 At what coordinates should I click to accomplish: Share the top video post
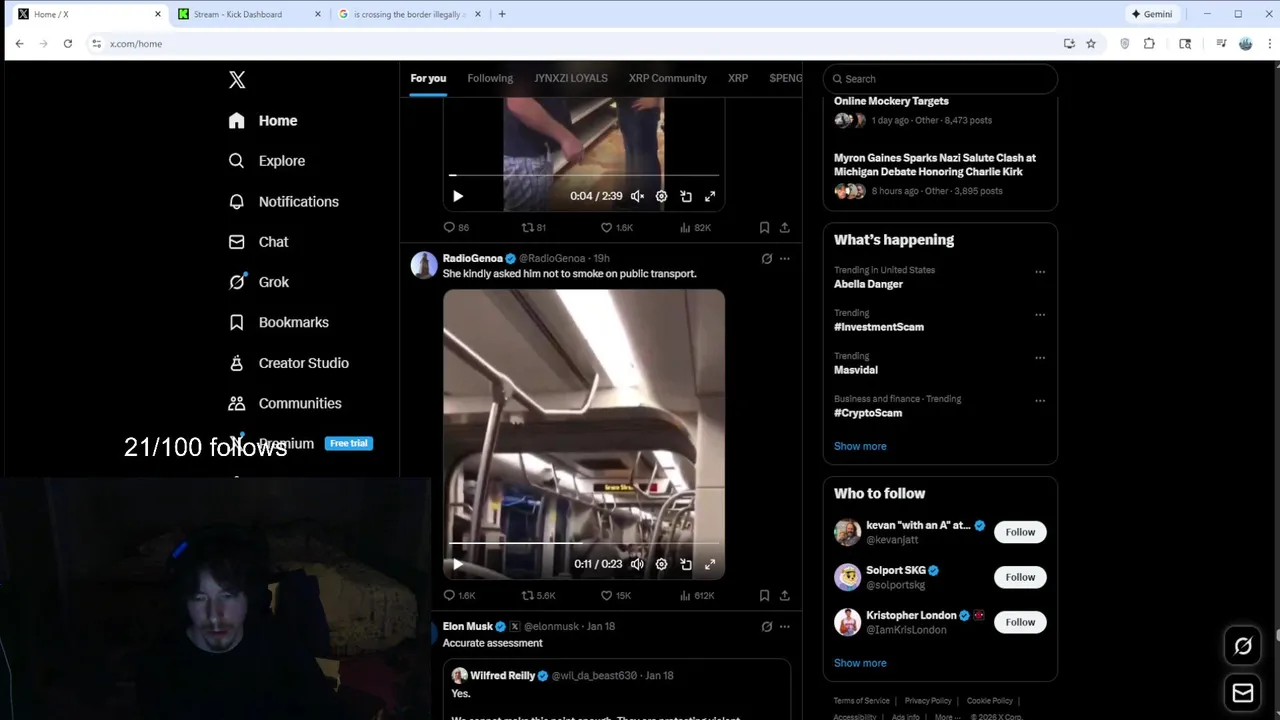point(785,227)
